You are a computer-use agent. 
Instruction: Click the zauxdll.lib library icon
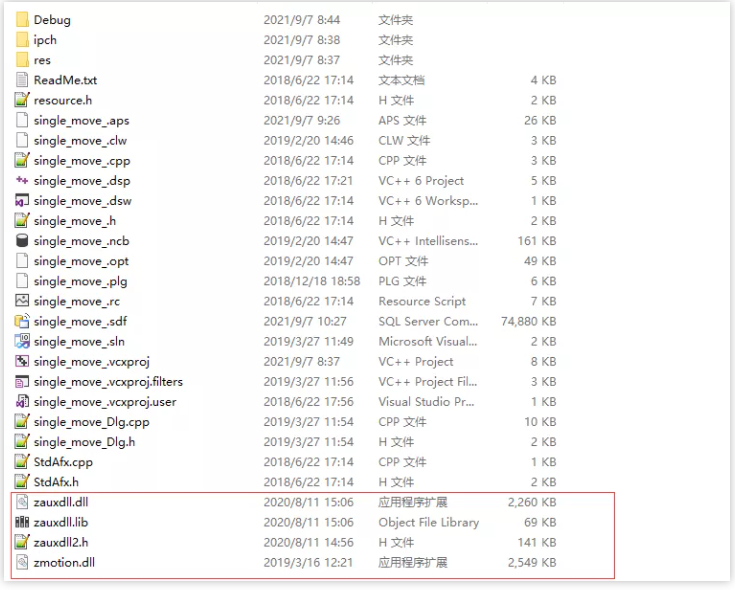[x=22, y=522]
